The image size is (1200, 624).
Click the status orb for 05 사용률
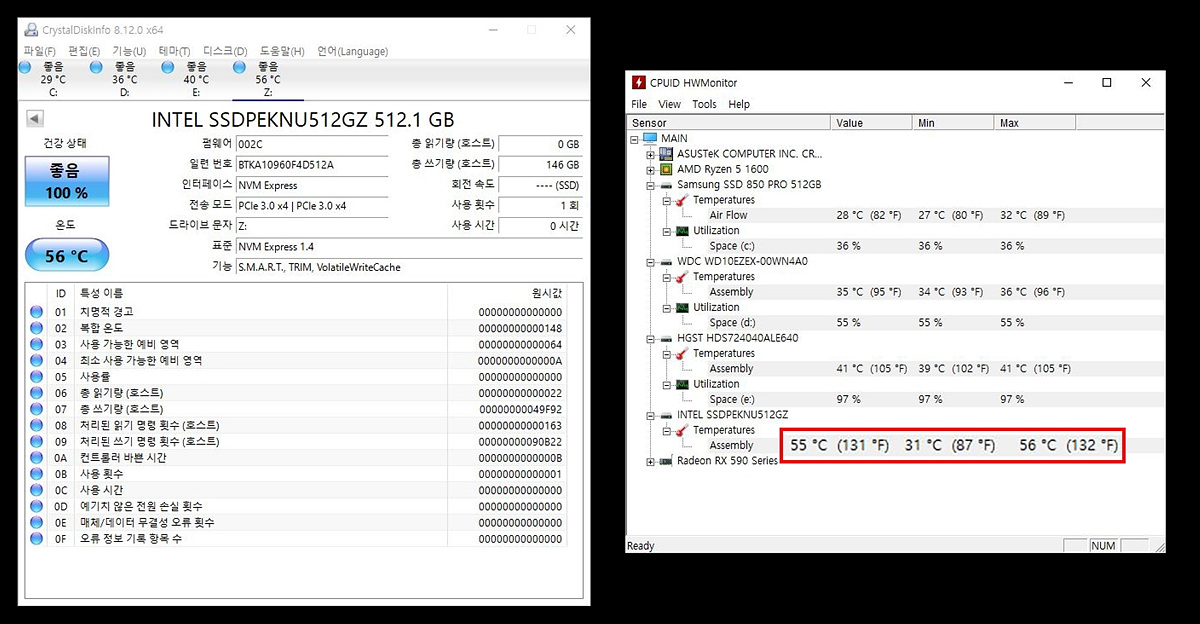pos(37,377)
